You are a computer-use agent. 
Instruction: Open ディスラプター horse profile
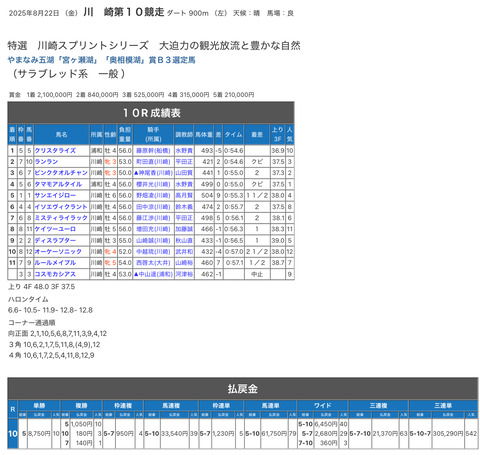tap(55, 240)
